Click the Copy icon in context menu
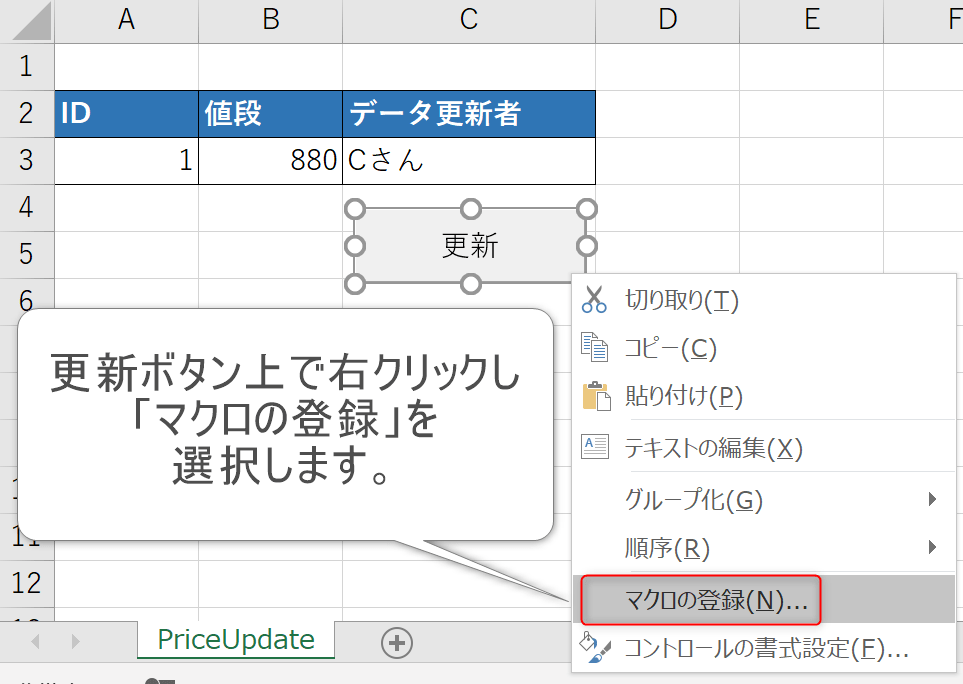Viewport: 963px width, 684px height. click(594, 348)
